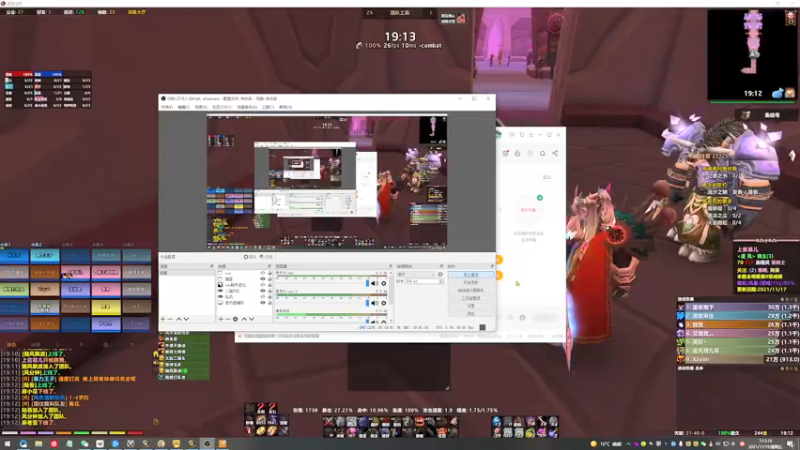Open Settings from the OBS Controls dock
800x450 pixels.
click(470, 306)
